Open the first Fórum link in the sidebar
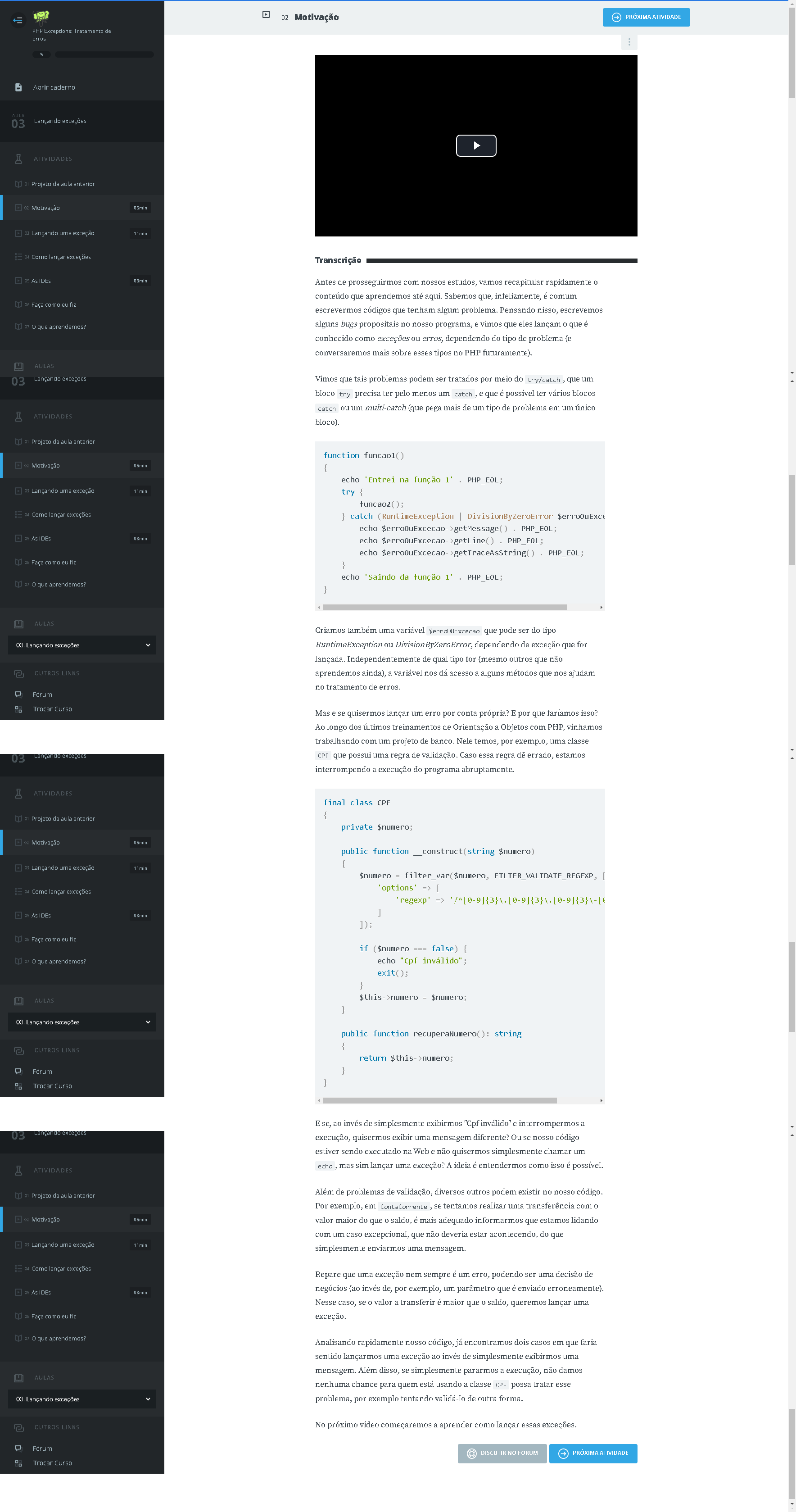 [x=42, y=695]
